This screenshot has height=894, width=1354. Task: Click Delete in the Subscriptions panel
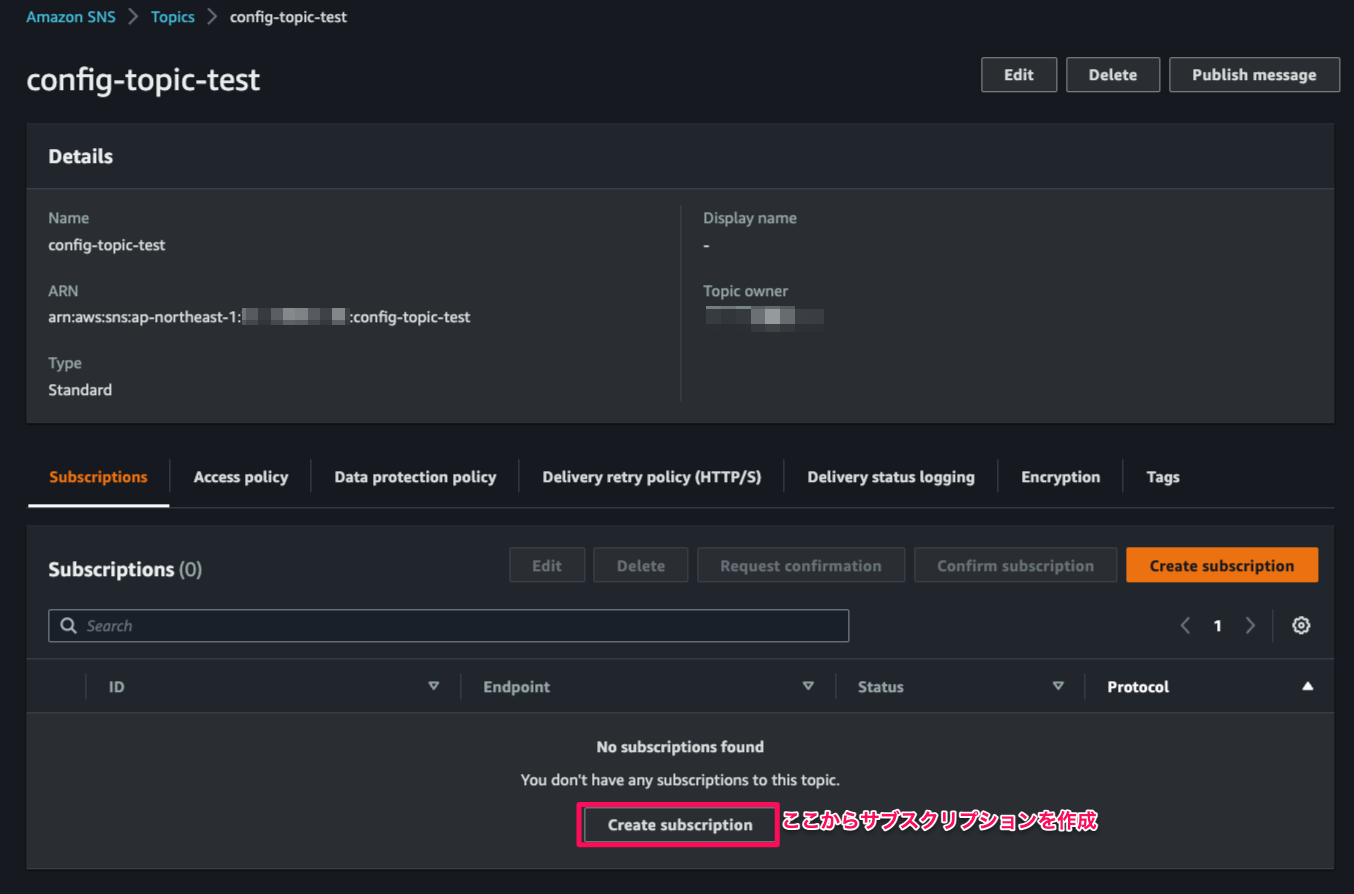[x=641, y=565]
